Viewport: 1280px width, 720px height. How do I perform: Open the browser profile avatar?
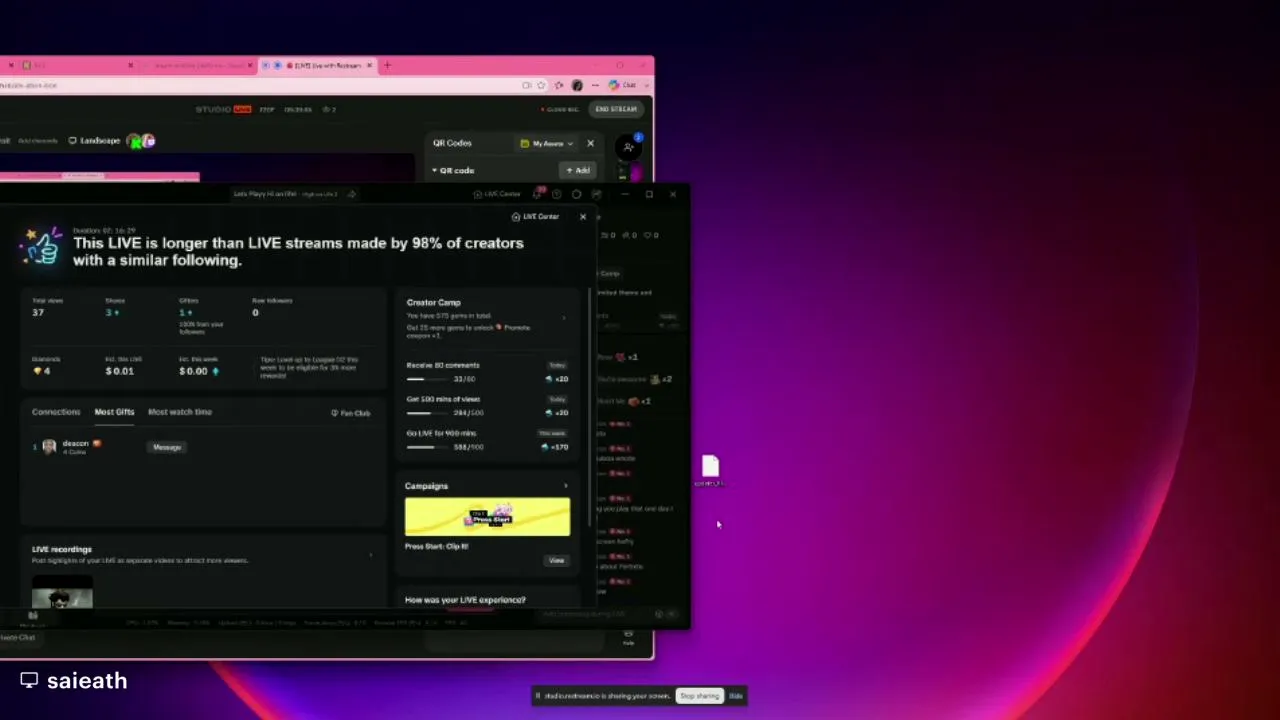pyautogui.click(x=576, y=85)
